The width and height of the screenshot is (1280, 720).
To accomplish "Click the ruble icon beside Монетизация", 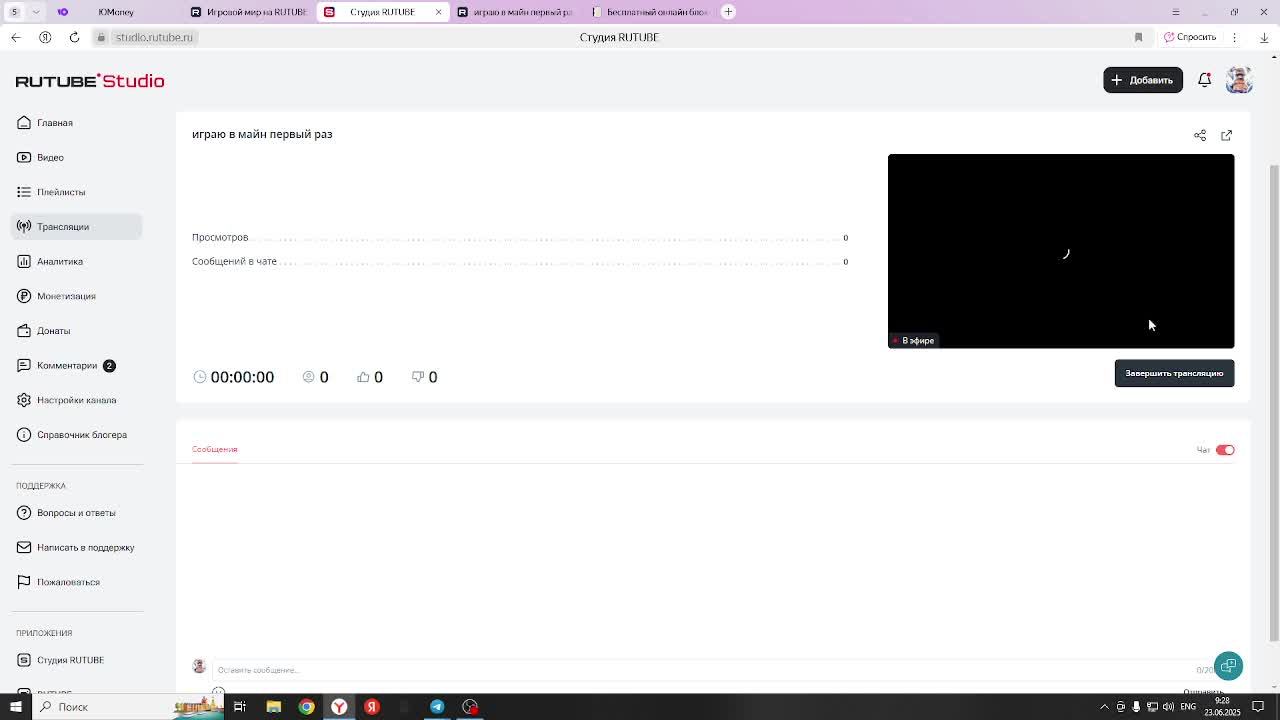I will point(24,296).
